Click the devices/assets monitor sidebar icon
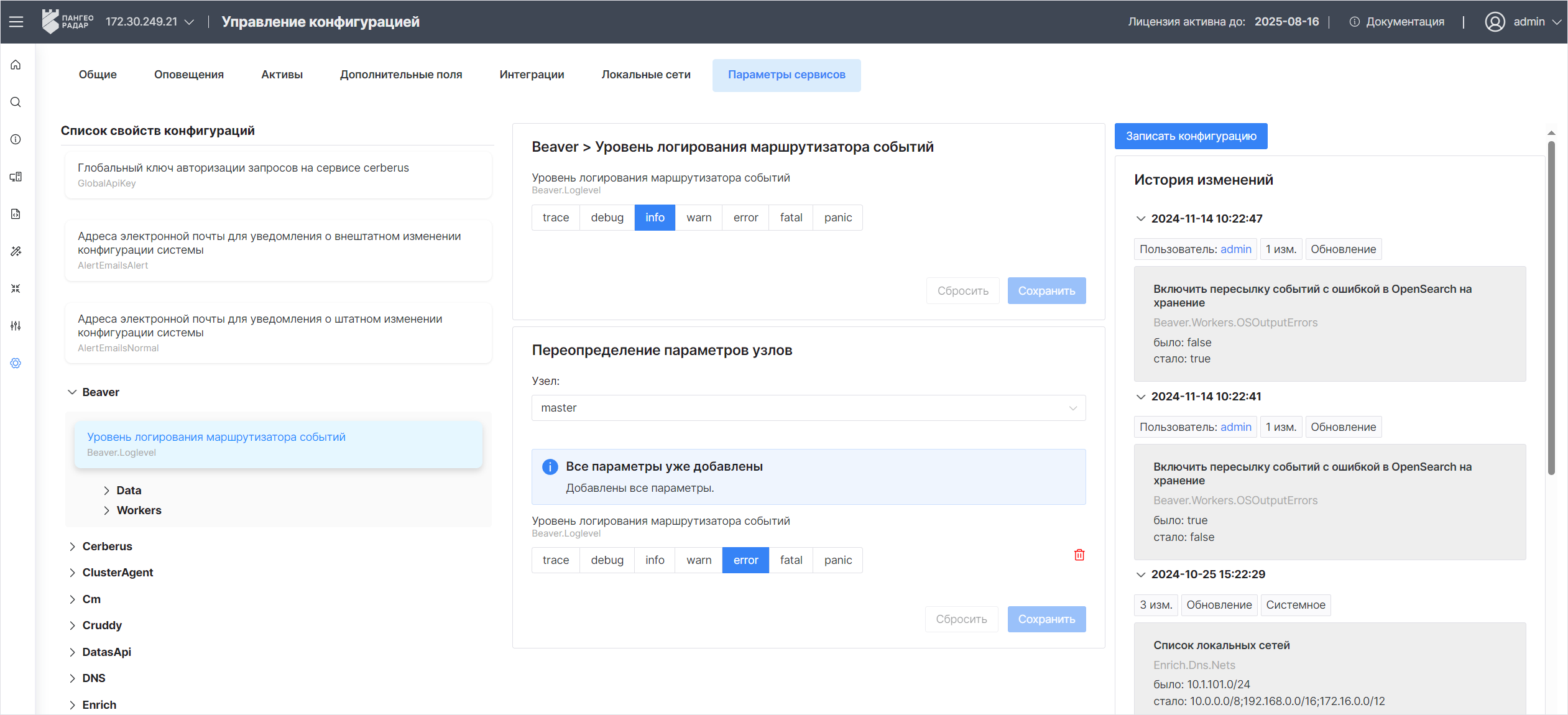This screenshot has height=715, width=1568. (x=16, y=177)
